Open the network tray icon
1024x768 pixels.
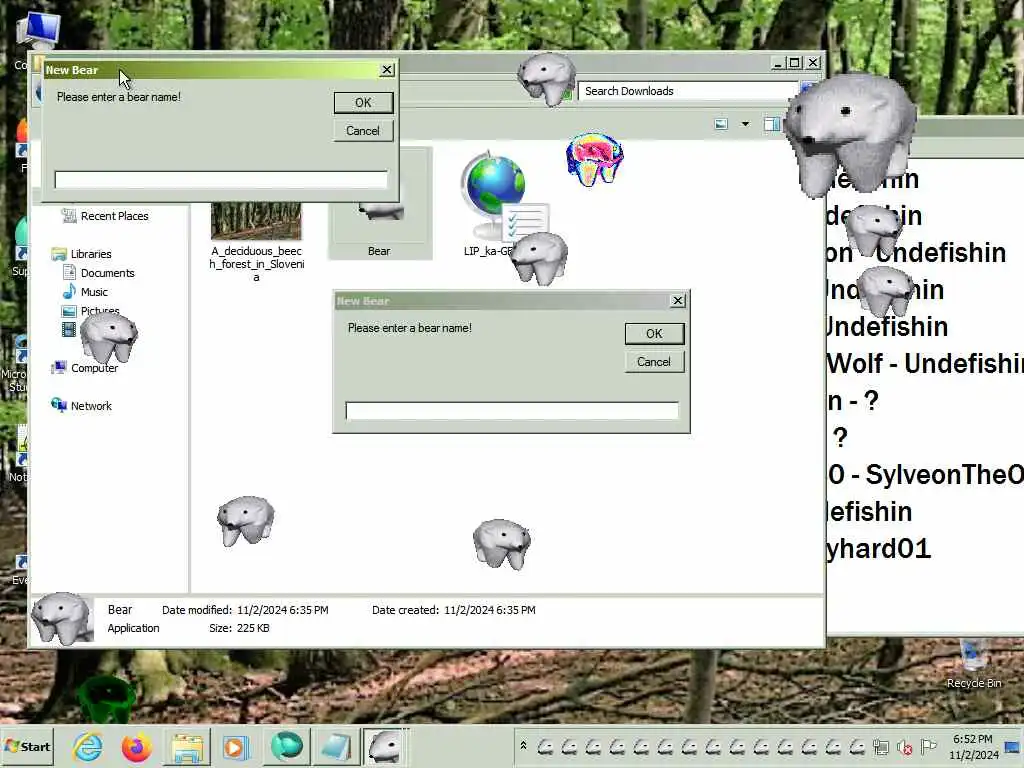tap(881, 746)
